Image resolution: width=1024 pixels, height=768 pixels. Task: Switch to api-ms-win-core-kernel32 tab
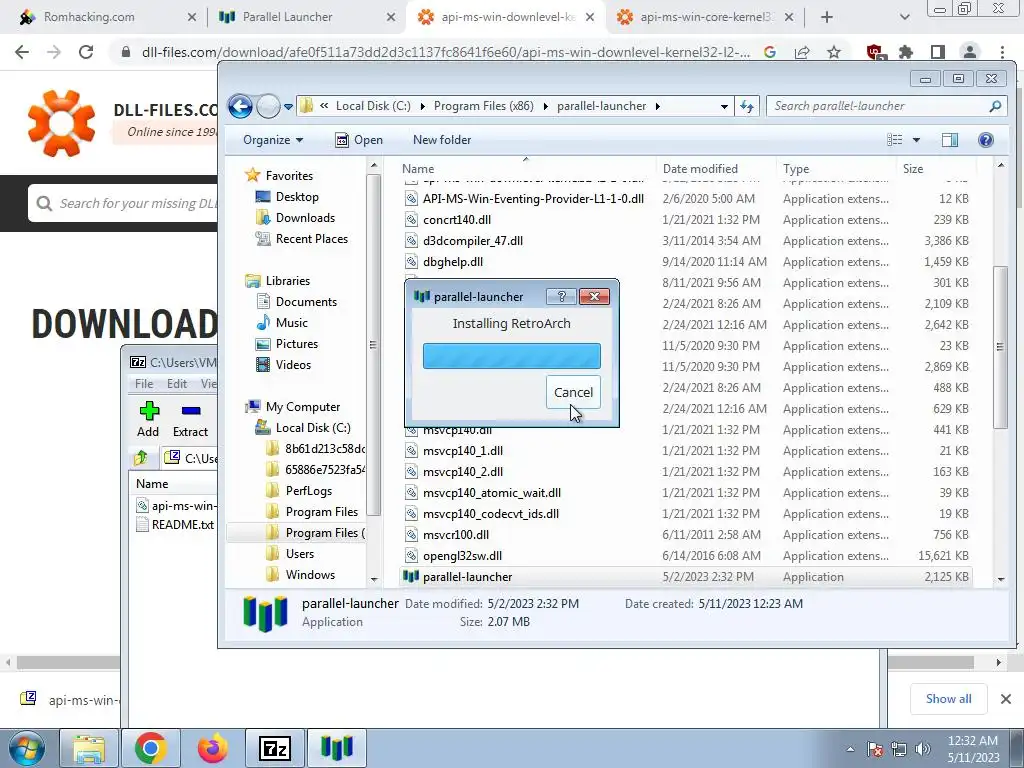click(705, 17)
